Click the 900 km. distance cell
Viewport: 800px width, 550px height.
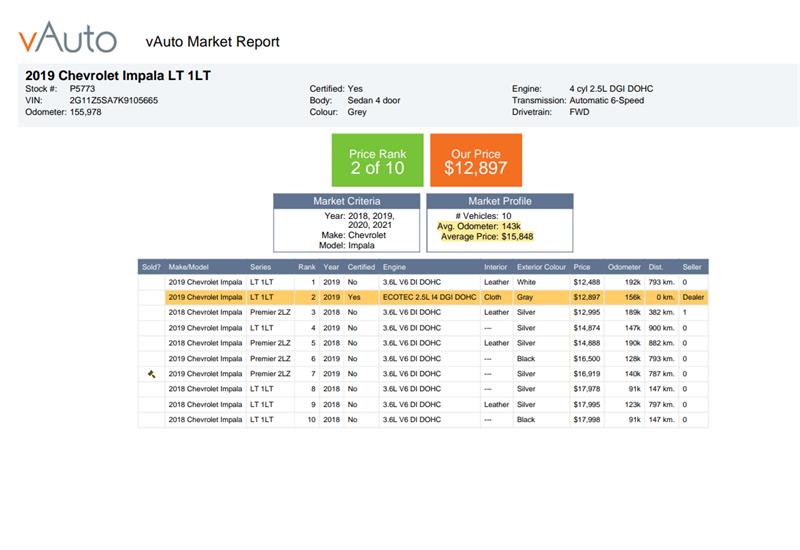pyautogui.click(x=661, y=328)
